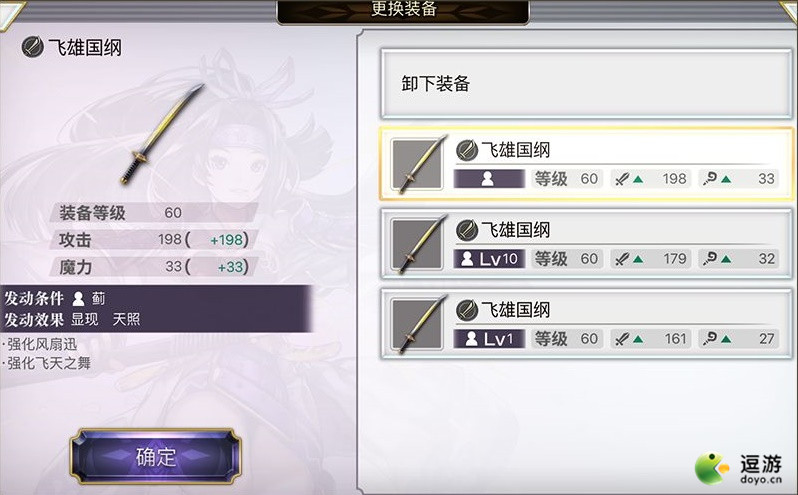This screenshot has width=798, height=495.
Task: Click the weapon type icon beside left title
Action: pos(32,47)
